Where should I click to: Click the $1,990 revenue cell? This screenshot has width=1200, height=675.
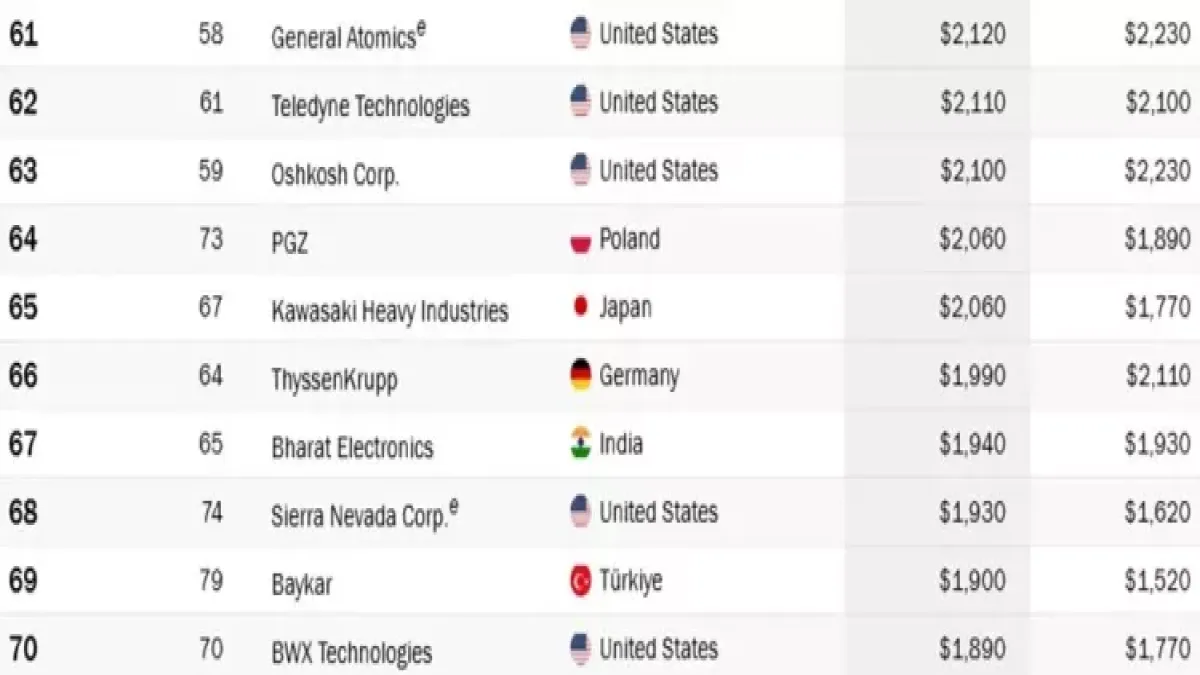(x=972, y=376)
